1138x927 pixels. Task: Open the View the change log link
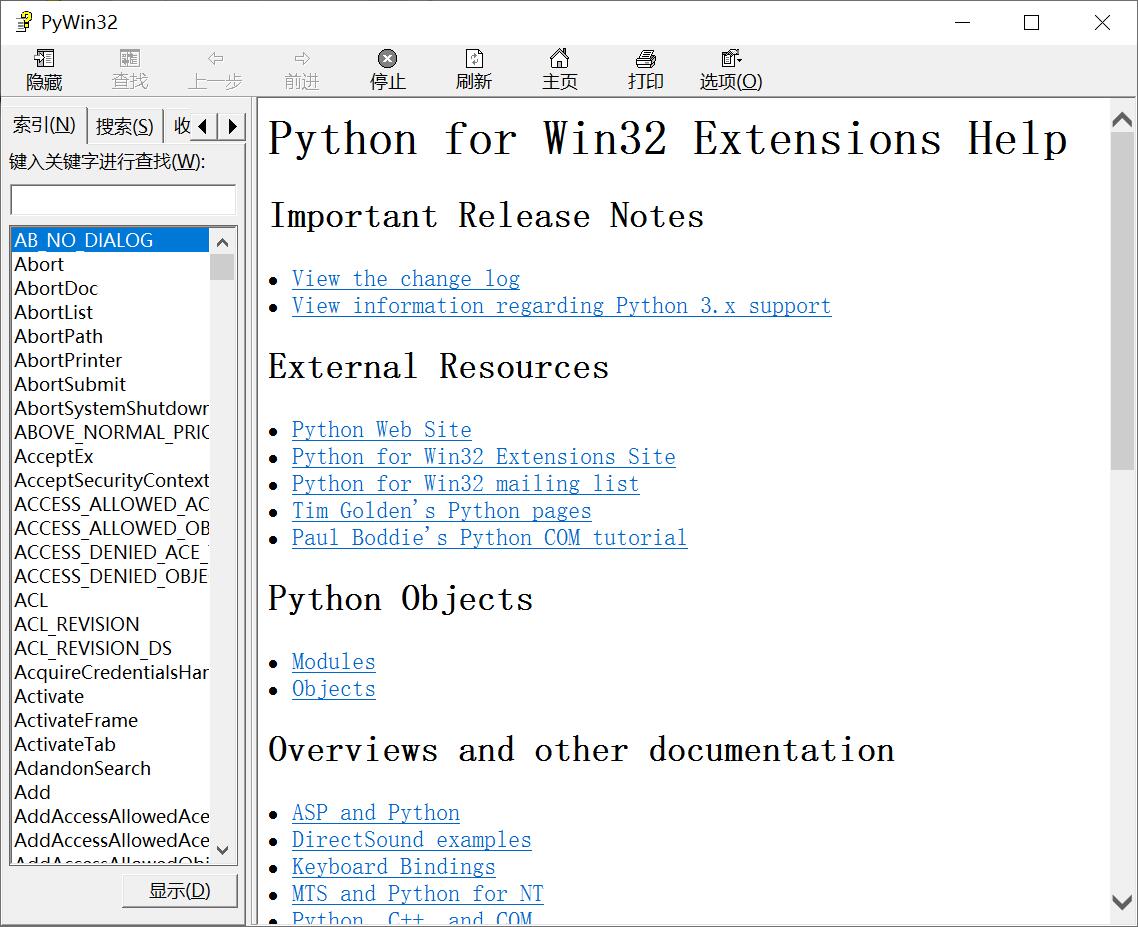pos(405,279)
